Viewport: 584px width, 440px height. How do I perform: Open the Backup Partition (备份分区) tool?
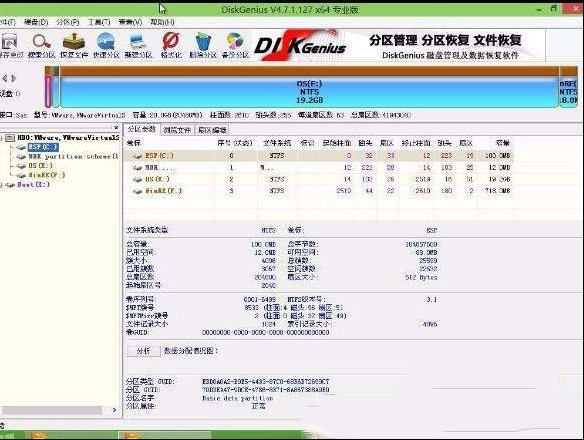[235, 45]
